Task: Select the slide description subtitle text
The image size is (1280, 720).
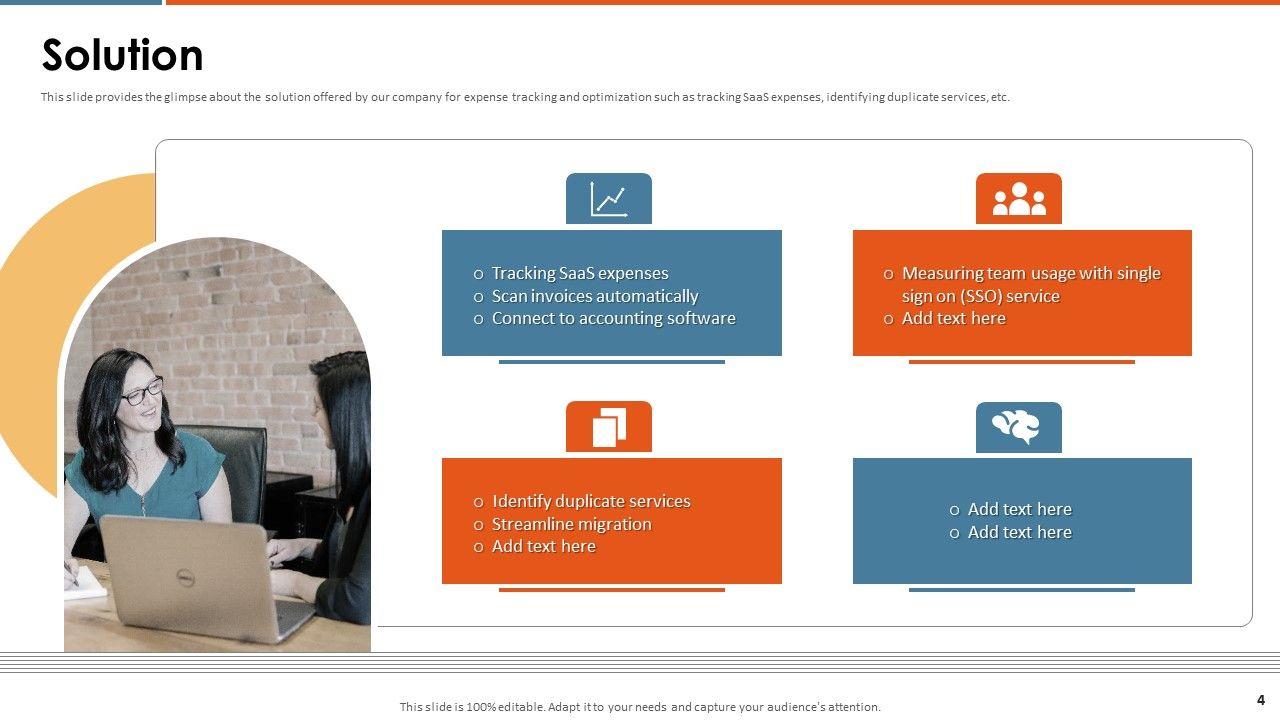Action: click(x=525, y=97)
